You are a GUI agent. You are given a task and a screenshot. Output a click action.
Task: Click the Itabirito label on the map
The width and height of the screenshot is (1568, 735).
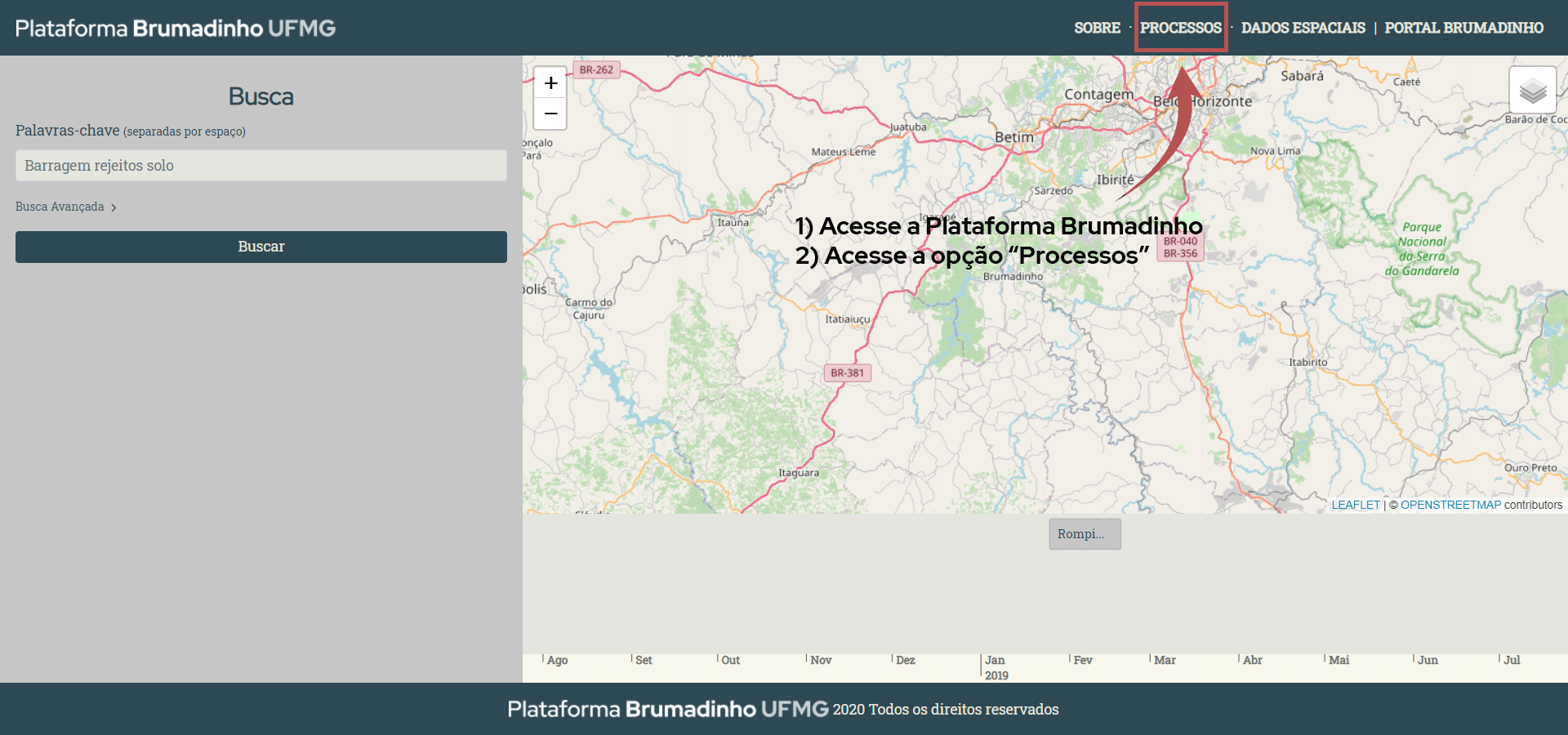point(1308,362)
